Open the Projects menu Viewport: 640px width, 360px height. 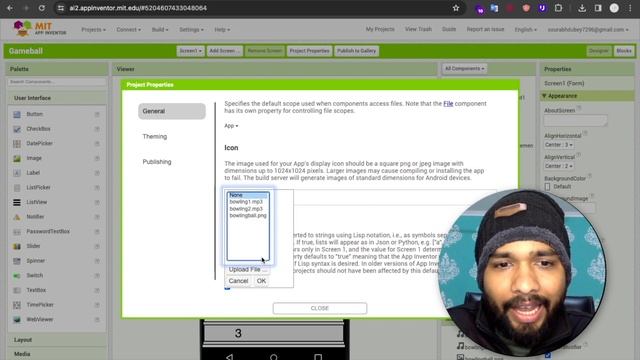coord(93,30)
